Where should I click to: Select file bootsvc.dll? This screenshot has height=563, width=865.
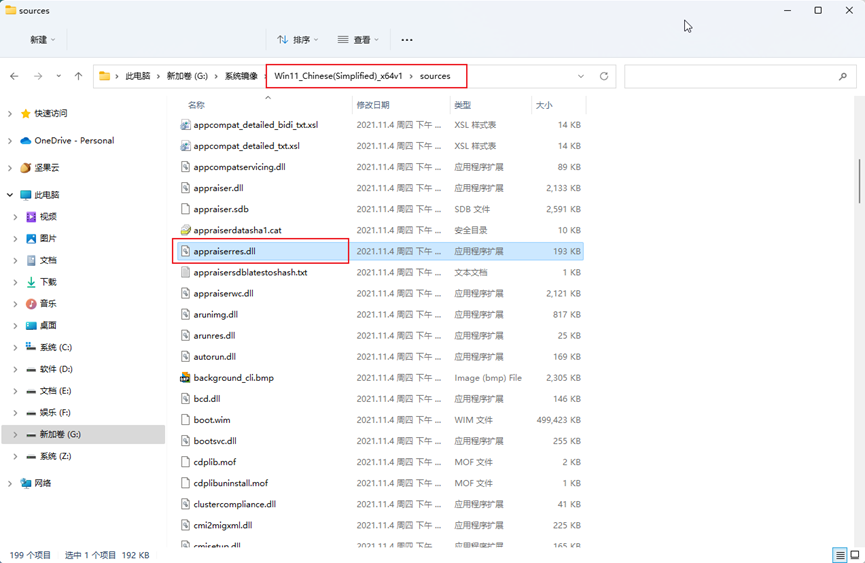[x=215, y=441]
